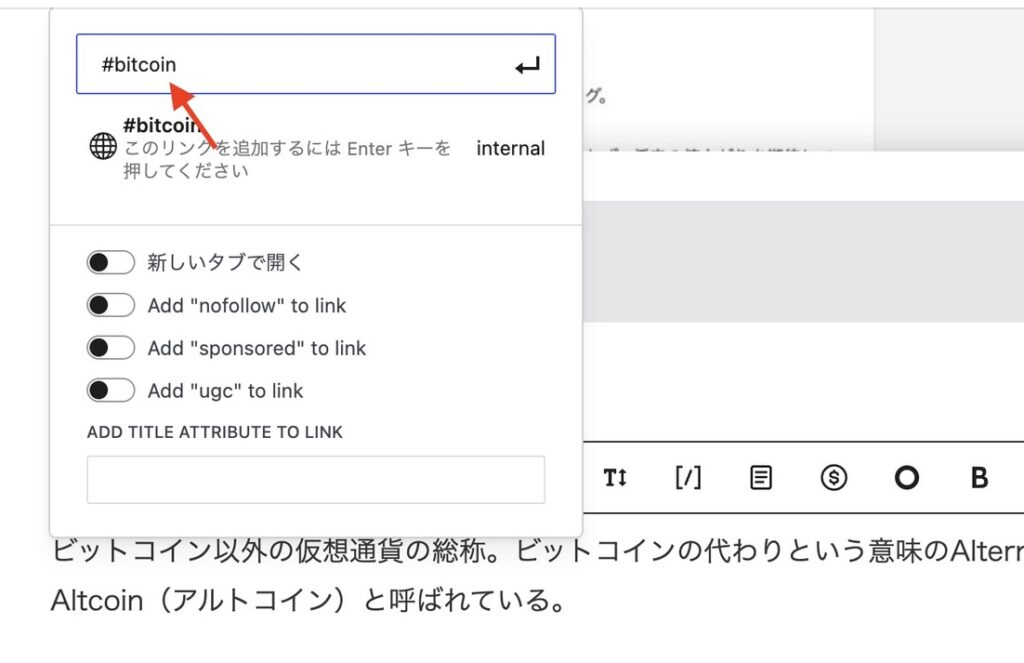Turn on Add "ugc" to link
This screenshot has height=663, width=1024.
(110, 390)
